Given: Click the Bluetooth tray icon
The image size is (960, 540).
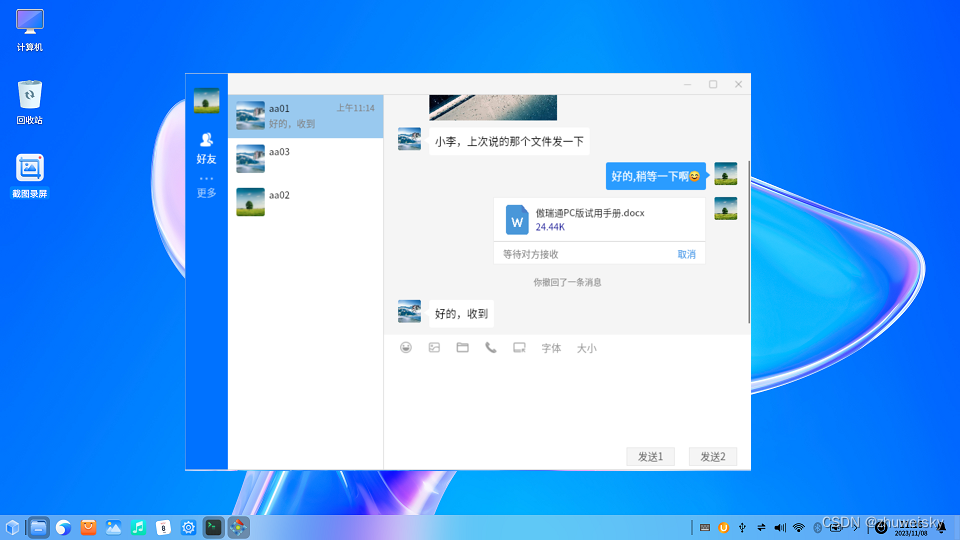Looking at the screenshot, I should [x=817, y=528].
